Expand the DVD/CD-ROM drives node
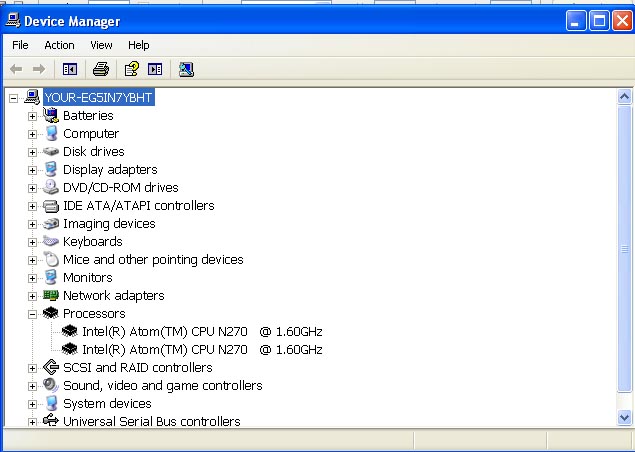 coord(32,188)
